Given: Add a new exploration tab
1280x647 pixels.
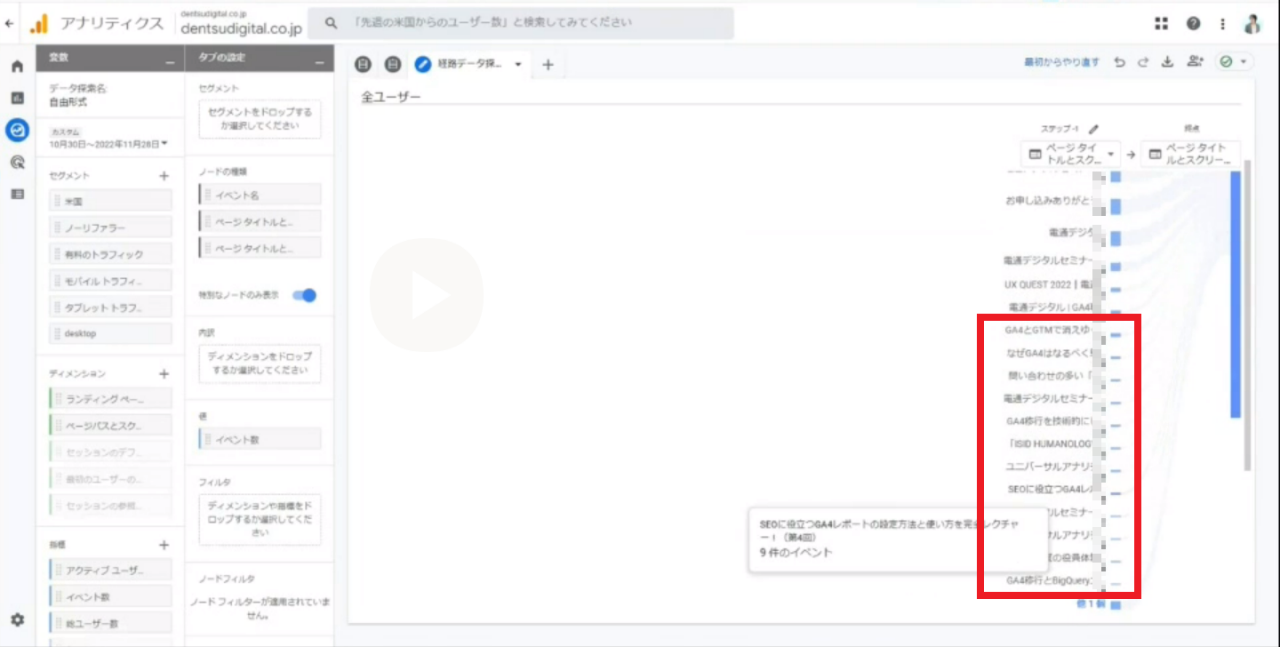Looking at the screenshot, I should tap(547, 65).
